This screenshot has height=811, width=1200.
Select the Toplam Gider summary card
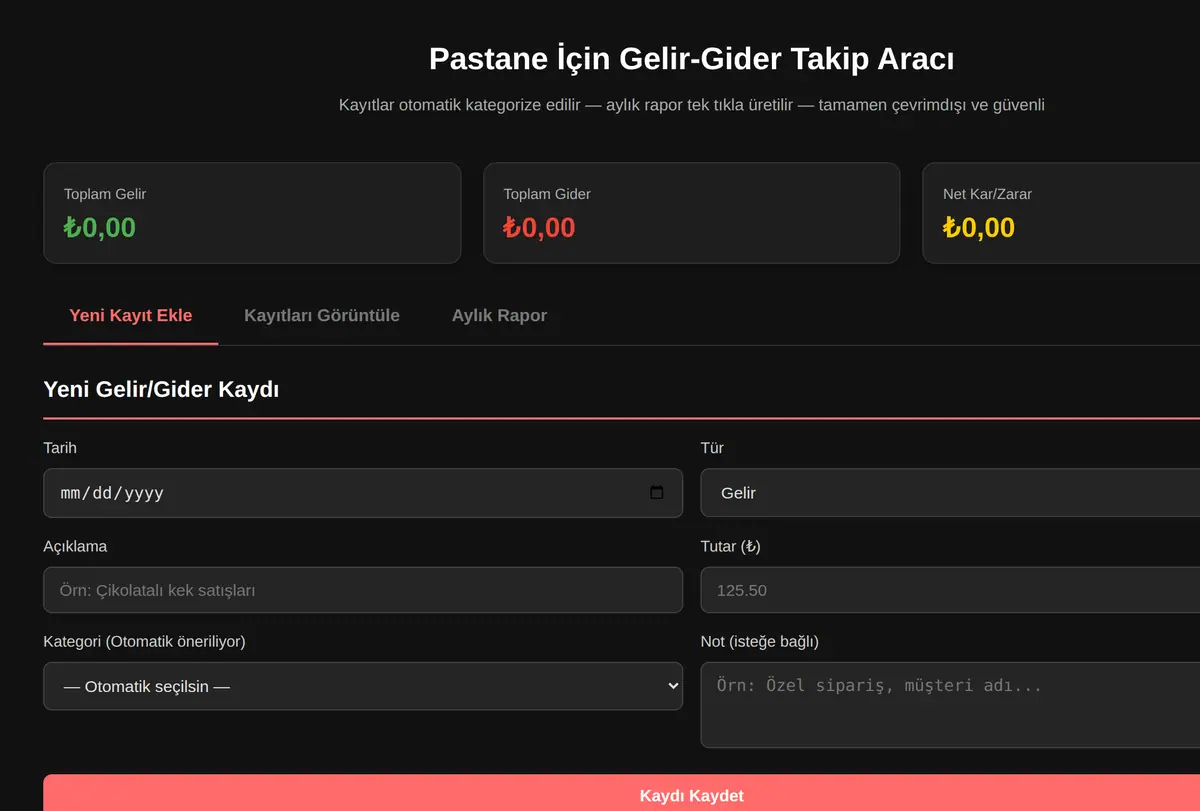coord(692,213)
